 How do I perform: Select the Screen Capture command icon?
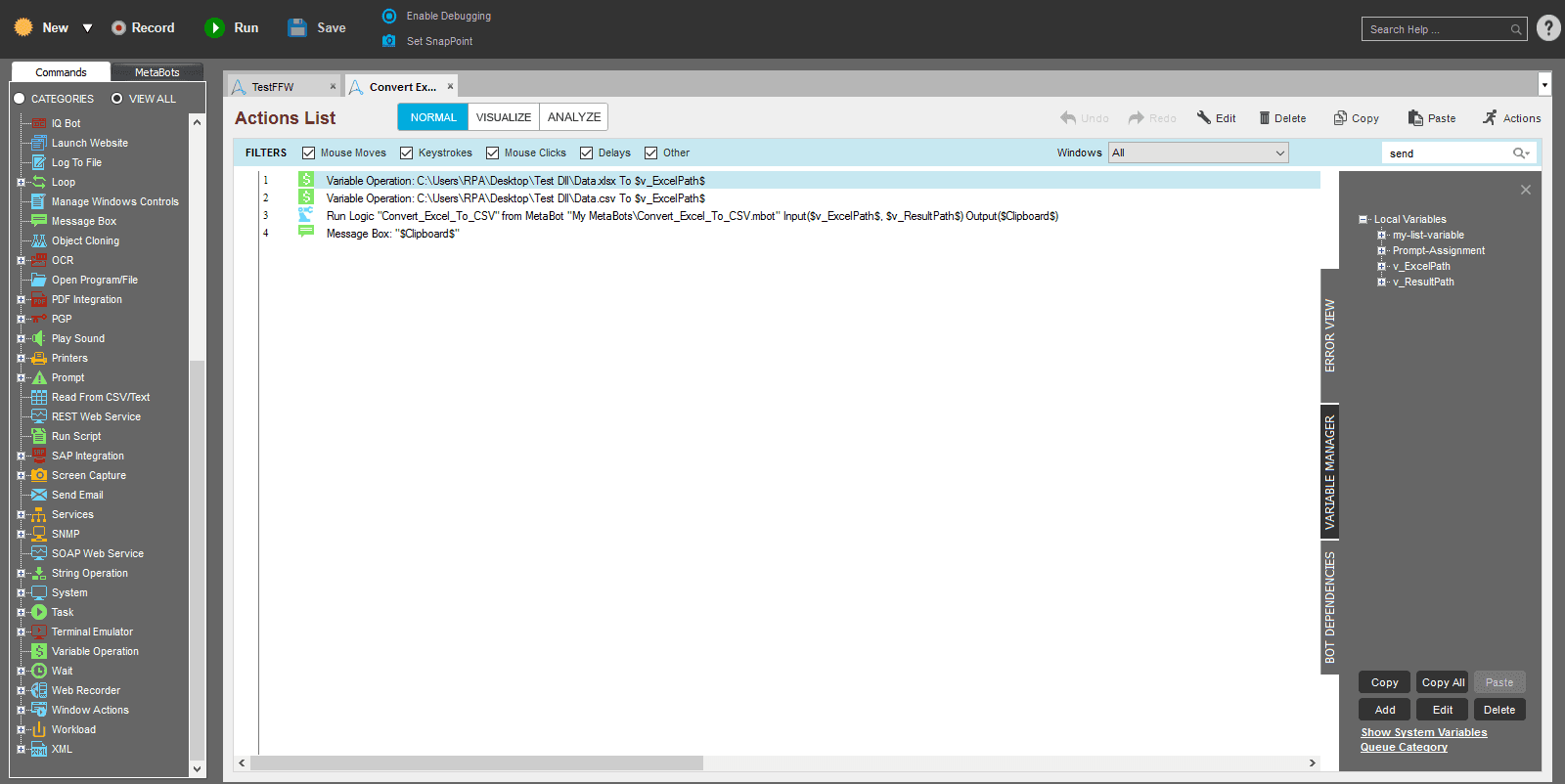pyautogui.click(x=39, y=475)
